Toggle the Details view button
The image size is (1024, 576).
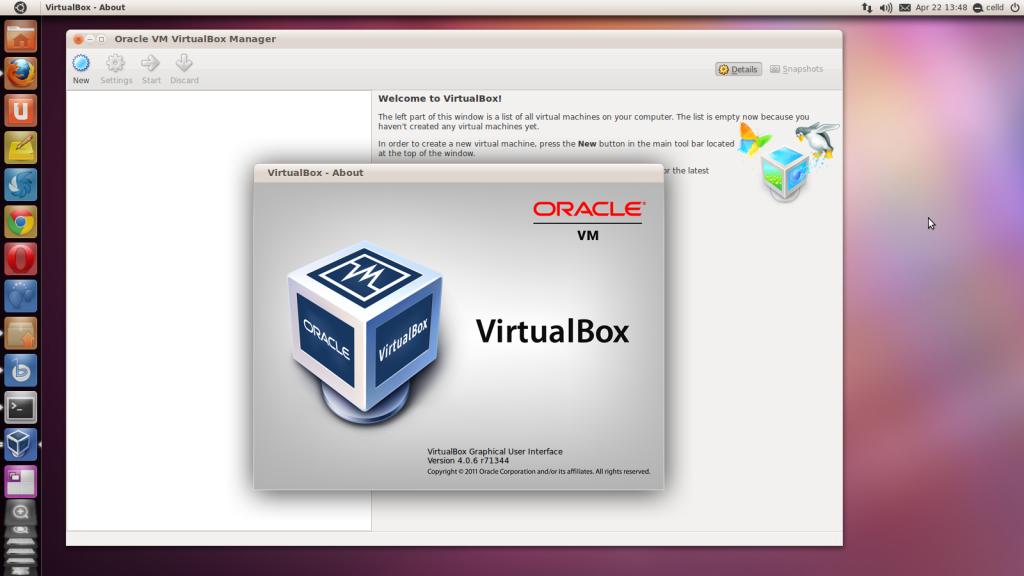[x=739, y=70]
